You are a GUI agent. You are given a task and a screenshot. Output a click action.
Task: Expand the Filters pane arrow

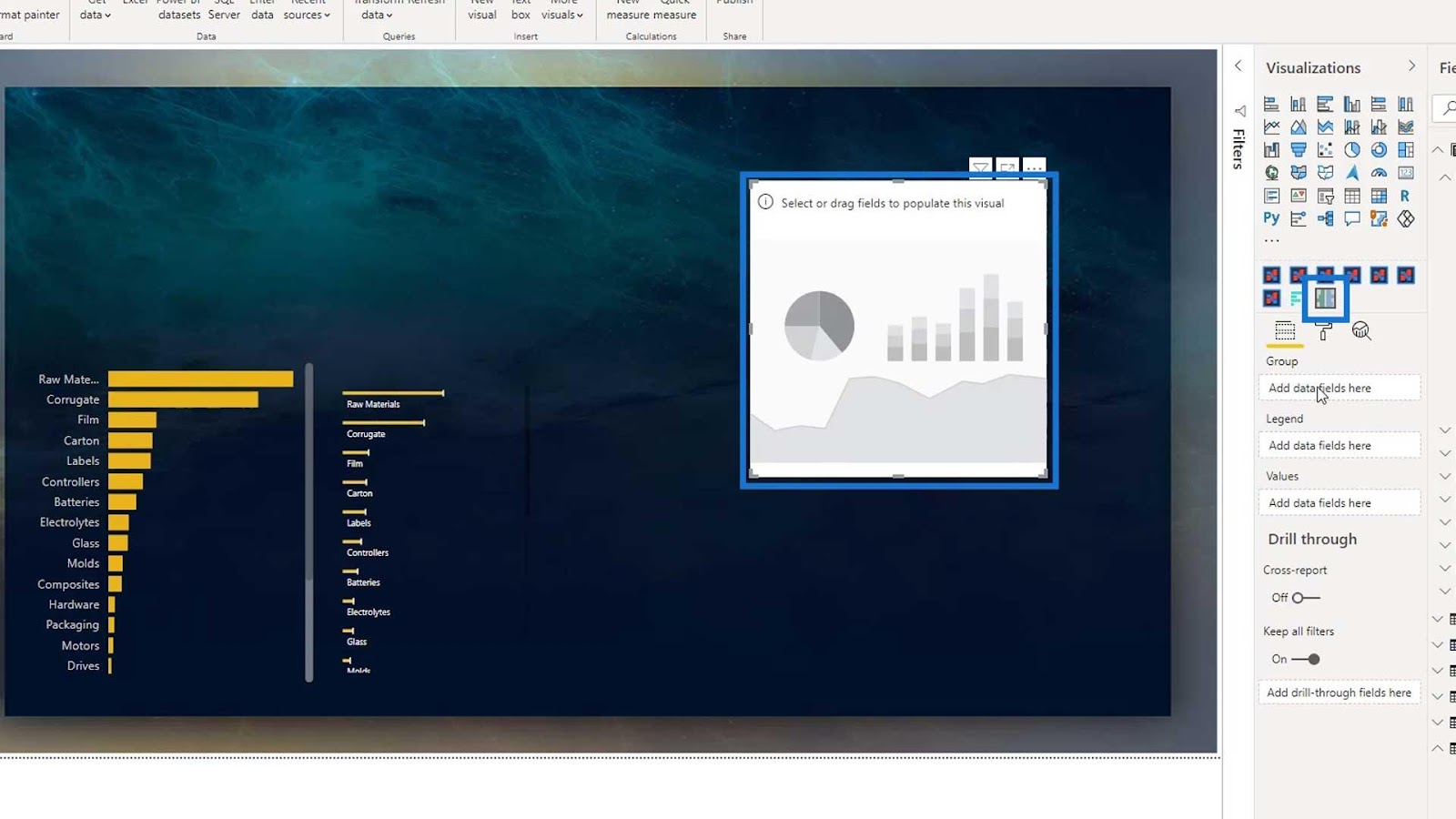click(x=1238, y=66)
